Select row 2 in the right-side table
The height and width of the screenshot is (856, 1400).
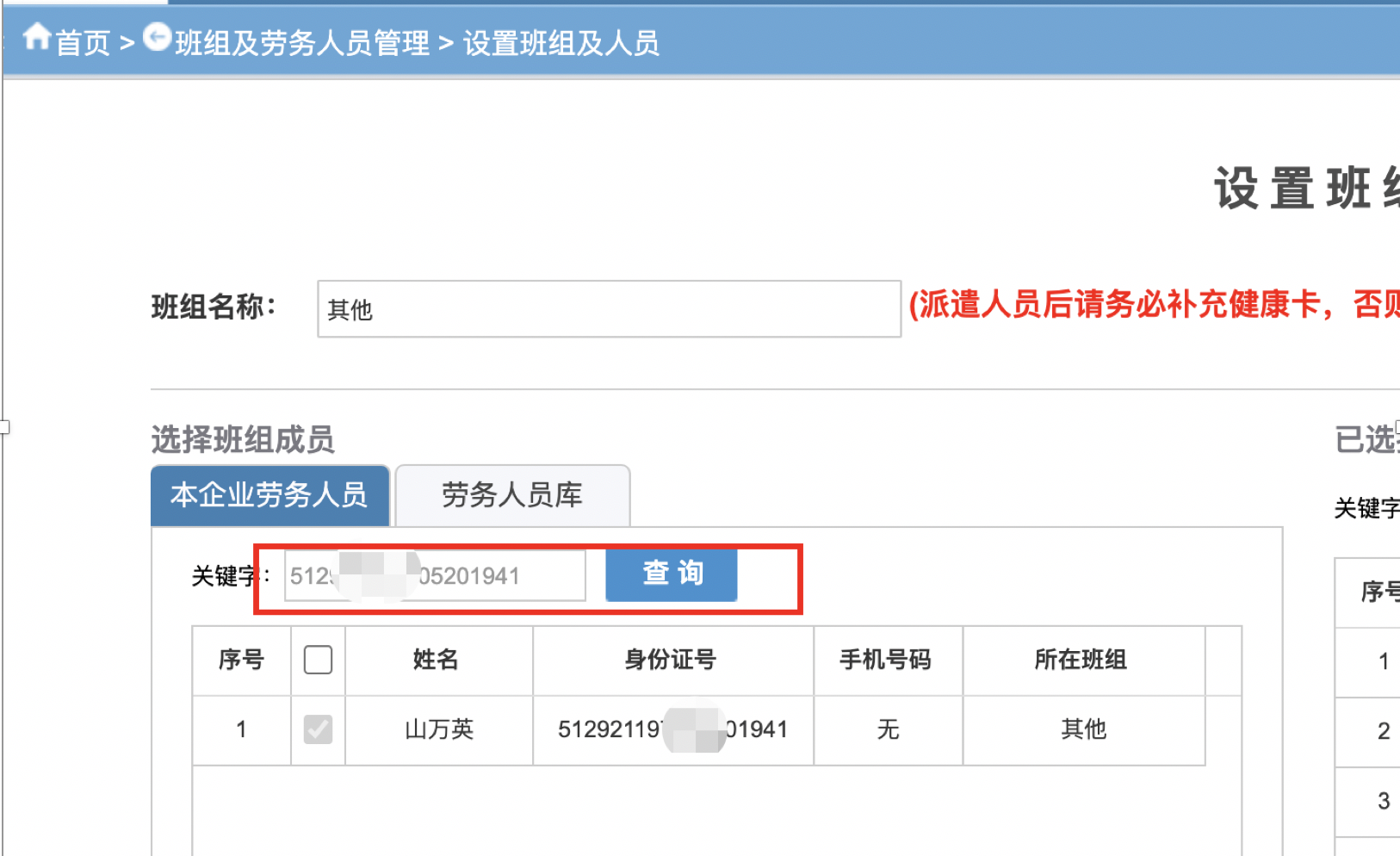(x=1383, y=731)
